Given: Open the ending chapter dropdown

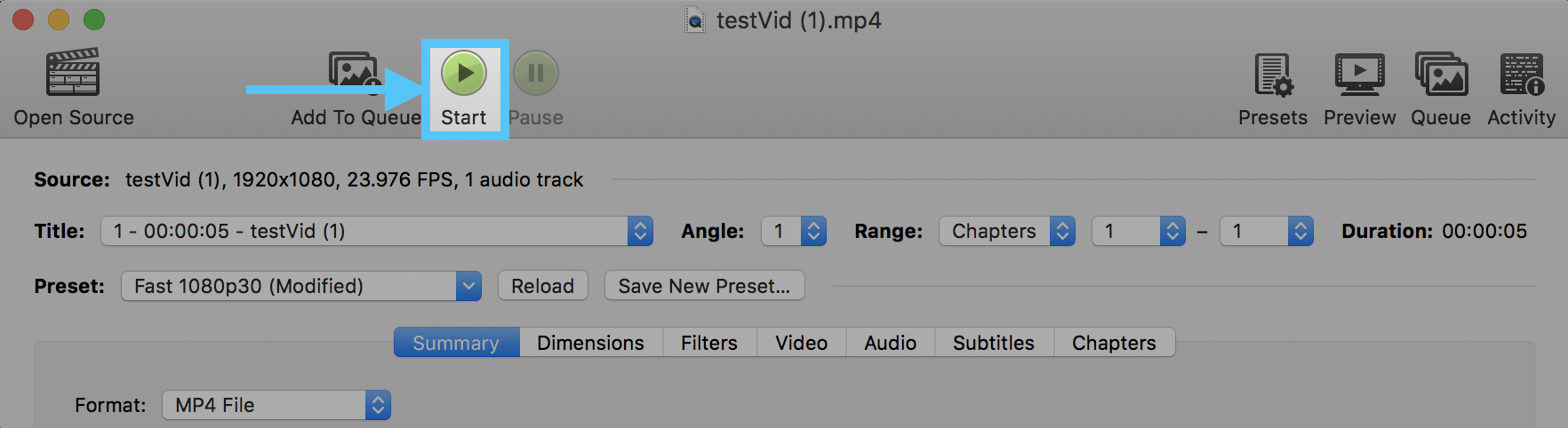Looking at the screenshot, I should 1266,232.
